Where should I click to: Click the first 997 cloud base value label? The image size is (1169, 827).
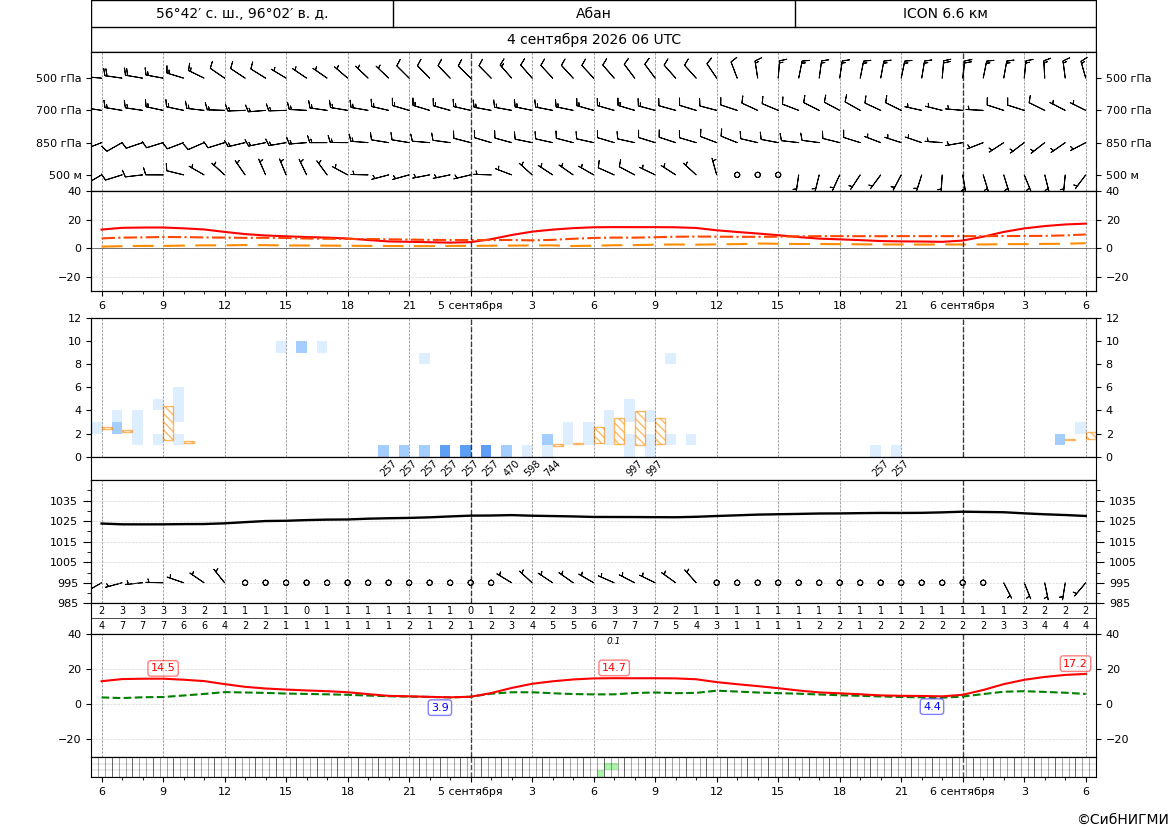pos(633,468)
